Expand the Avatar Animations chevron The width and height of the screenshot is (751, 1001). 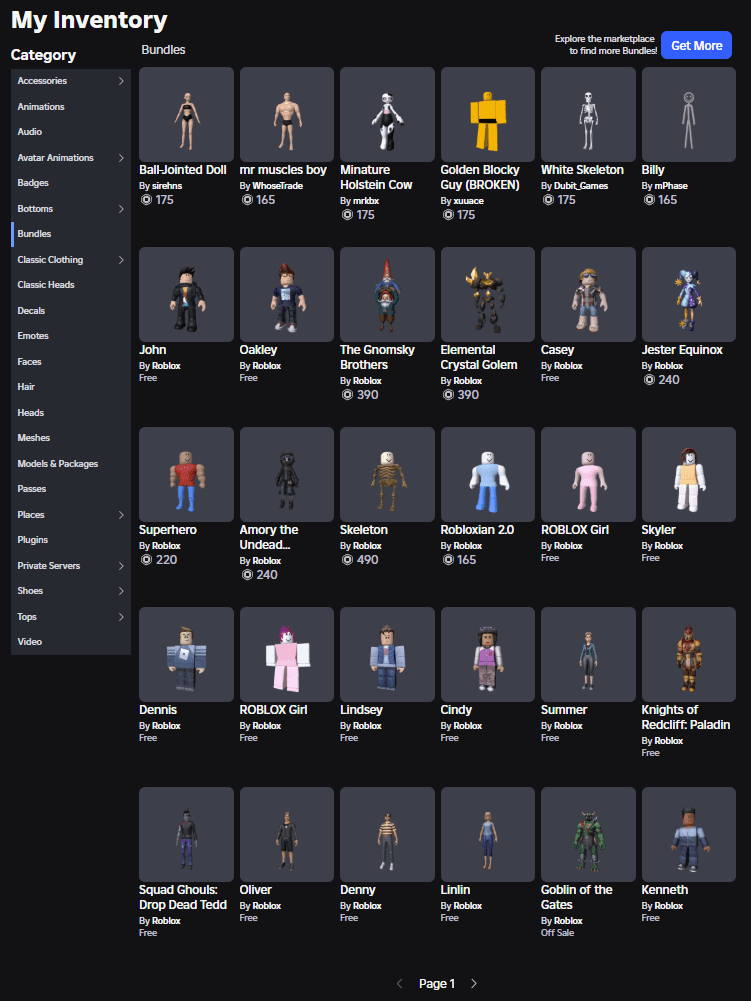tap(121, 158)
